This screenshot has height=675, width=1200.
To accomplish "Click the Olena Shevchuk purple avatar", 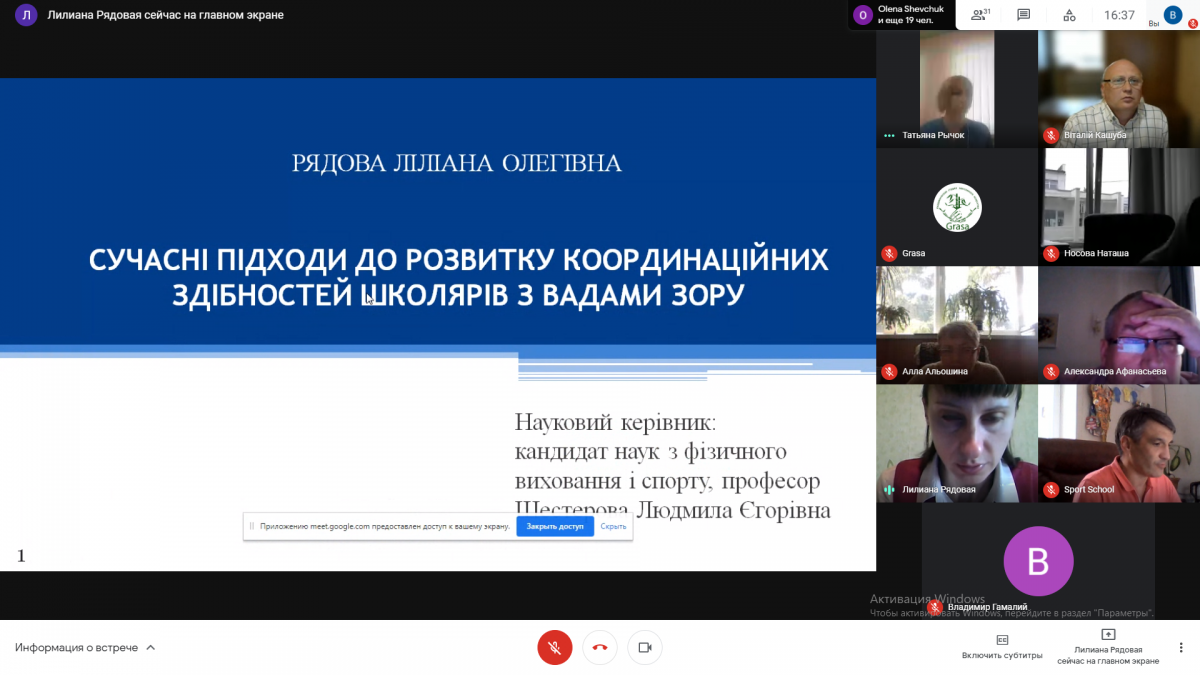I will [x=862, y=15].
